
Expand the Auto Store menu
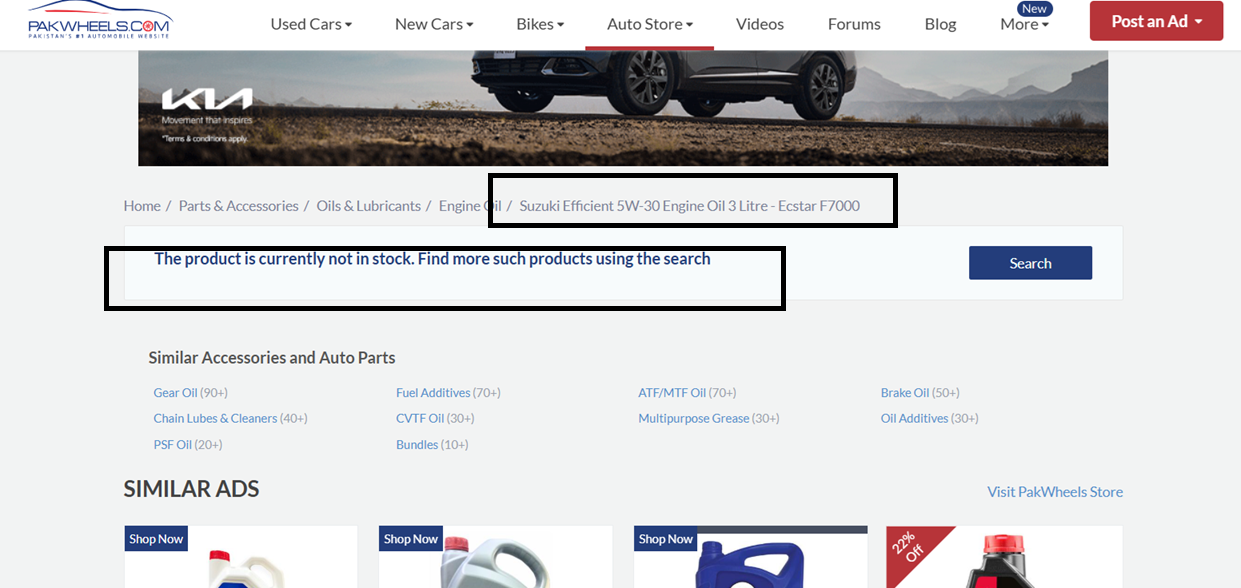click(649, 24)
